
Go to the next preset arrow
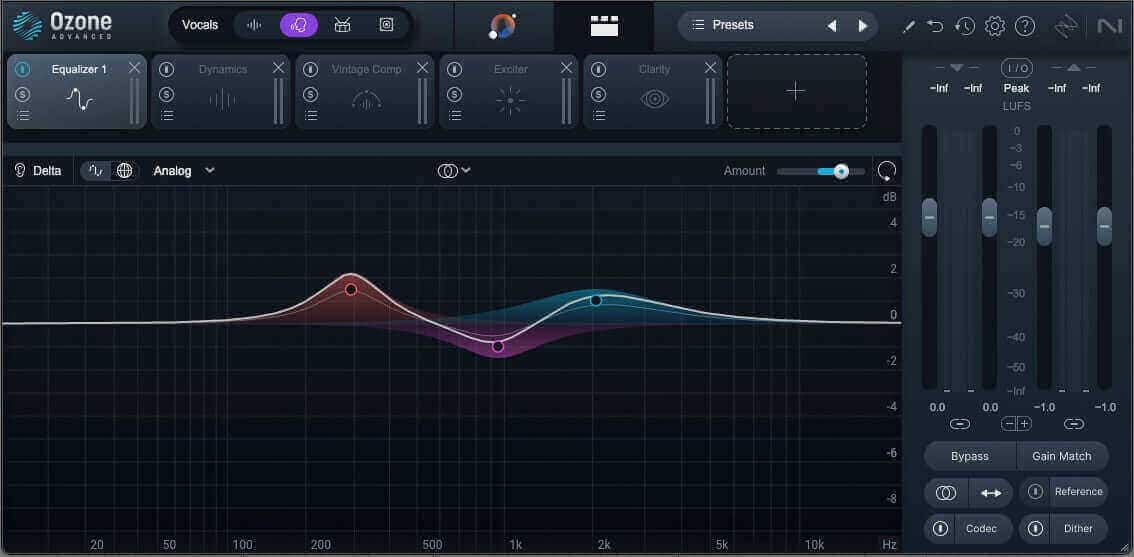[x=863, y=26]
